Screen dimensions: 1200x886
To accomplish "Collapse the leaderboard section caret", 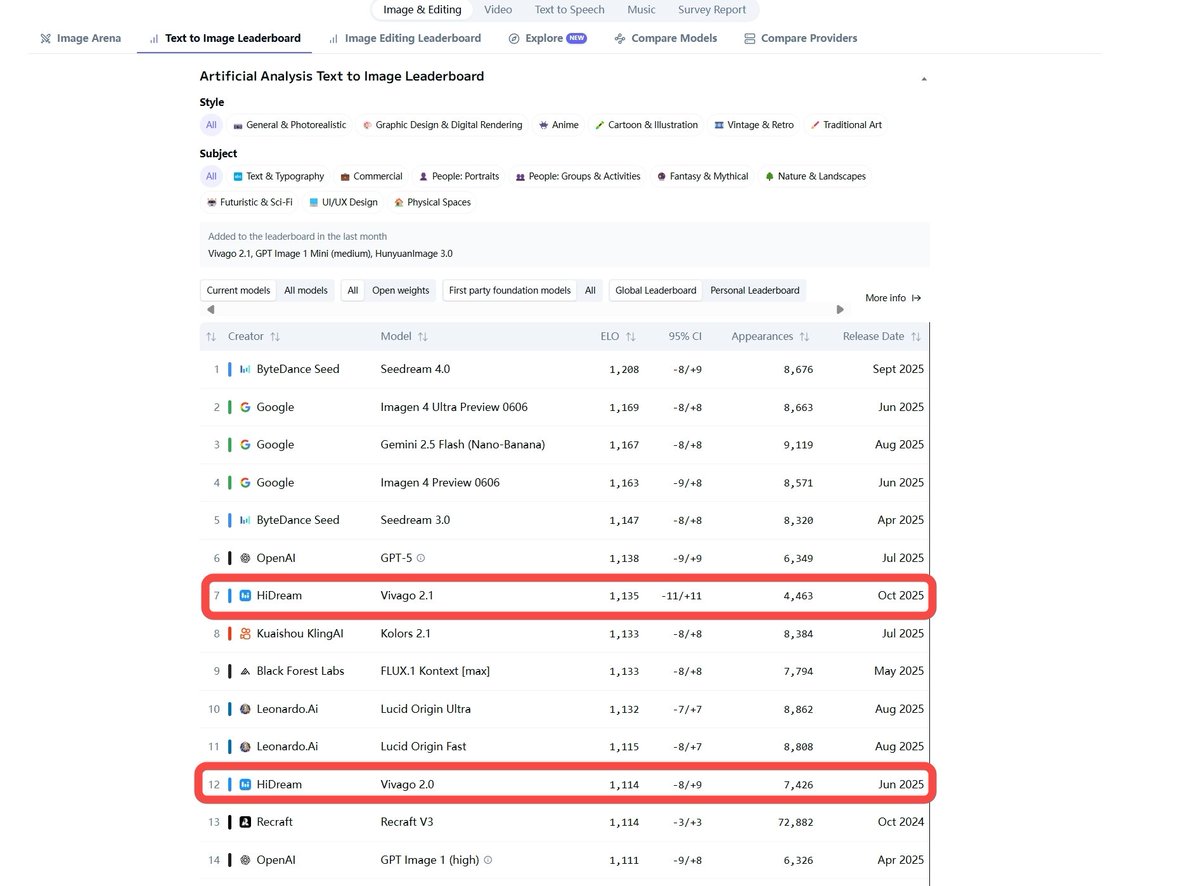I will [x=924, y=78].
